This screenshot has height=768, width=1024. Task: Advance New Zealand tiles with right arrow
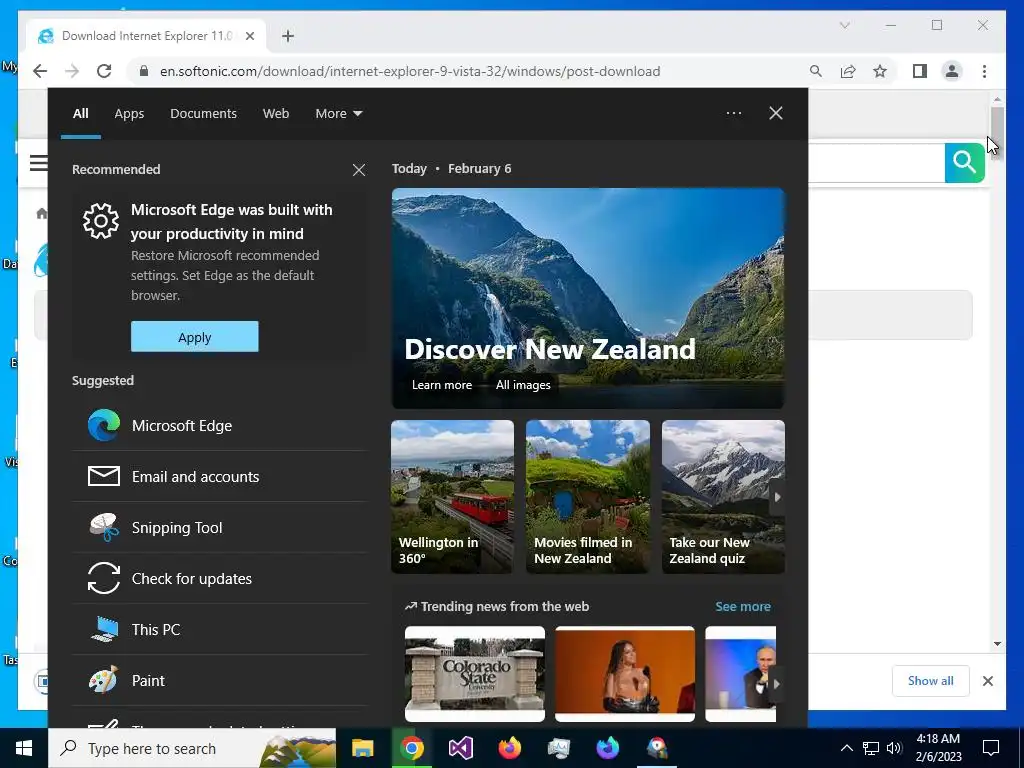pyautogui.click(x=777, y=497)
